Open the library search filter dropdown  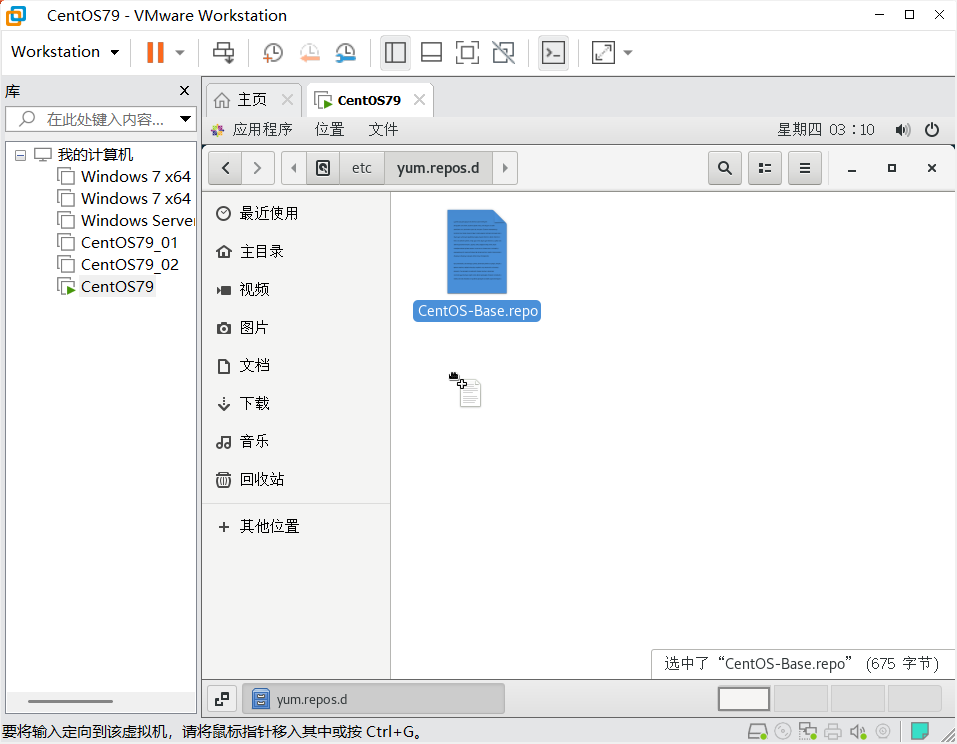186,119
